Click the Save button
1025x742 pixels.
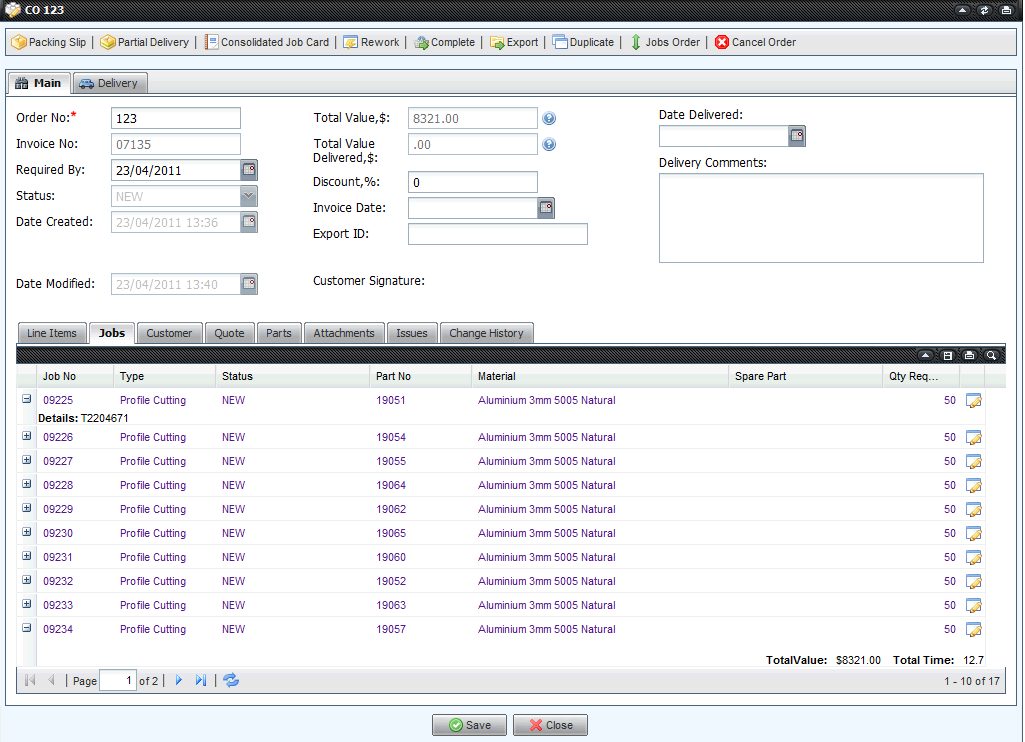point(469,725)
